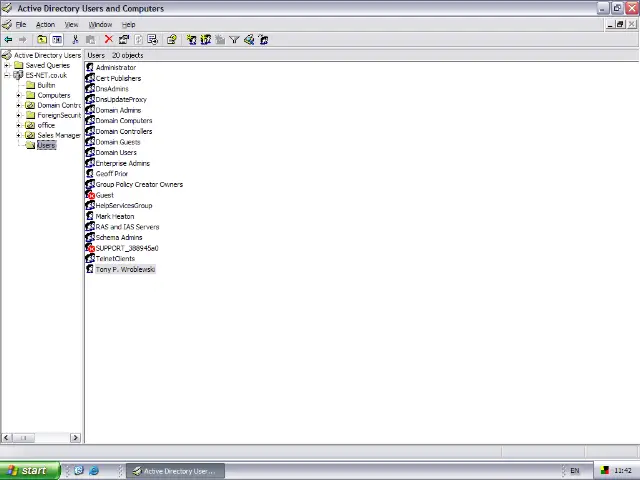Click the Up one level folder icon

click(x=42, y=40)
